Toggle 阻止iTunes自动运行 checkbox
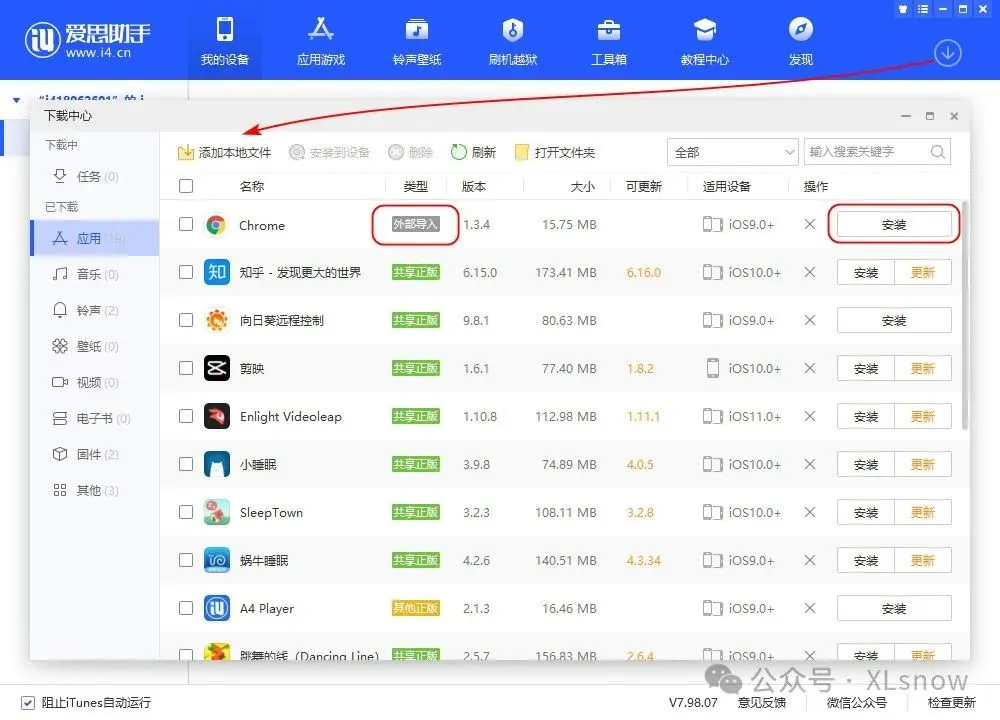This screenshot has width=1000, height=720. 28,703
